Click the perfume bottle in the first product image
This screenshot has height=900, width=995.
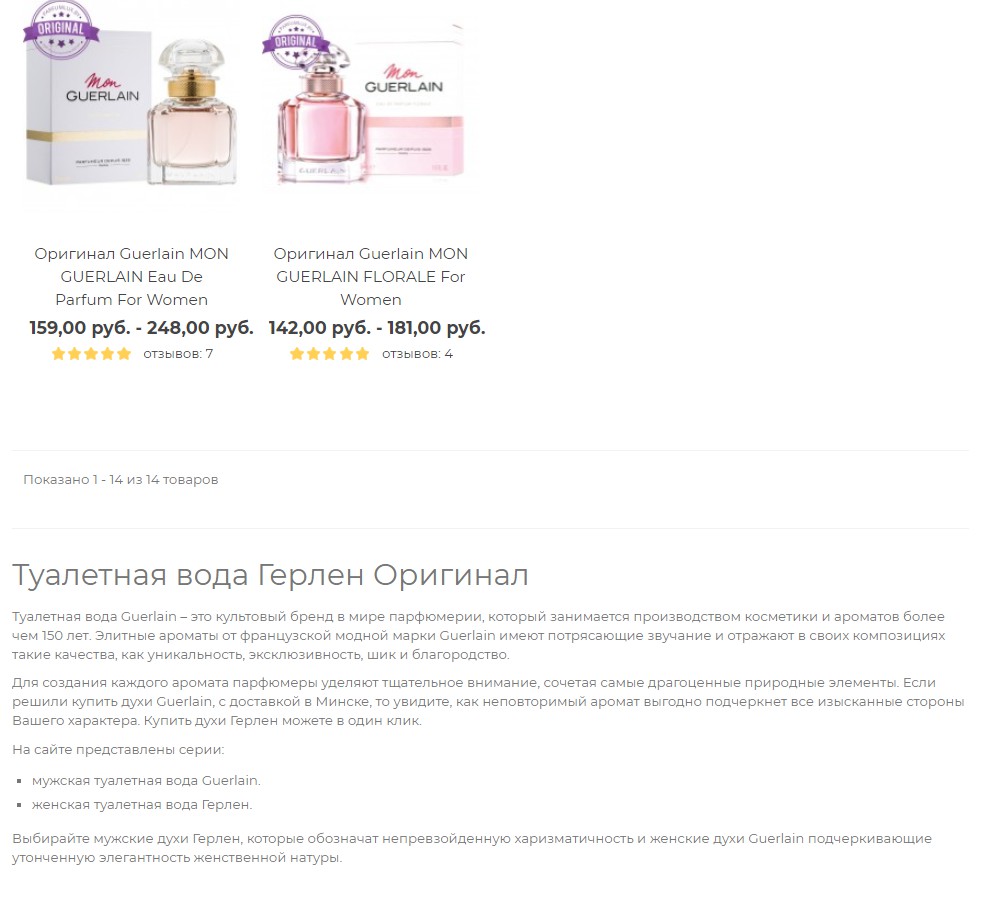pyautogui.click(x=192, y=112)
